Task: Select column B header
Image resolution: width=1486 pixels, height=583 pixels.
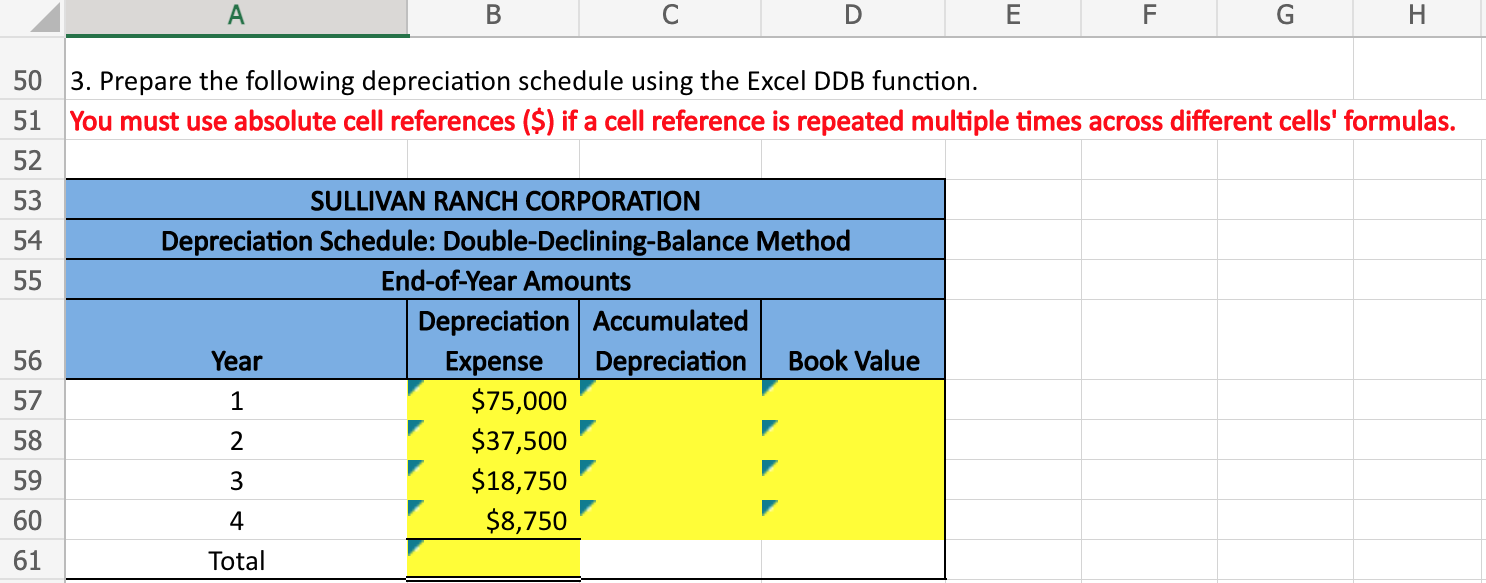Action: pos(493,18)
